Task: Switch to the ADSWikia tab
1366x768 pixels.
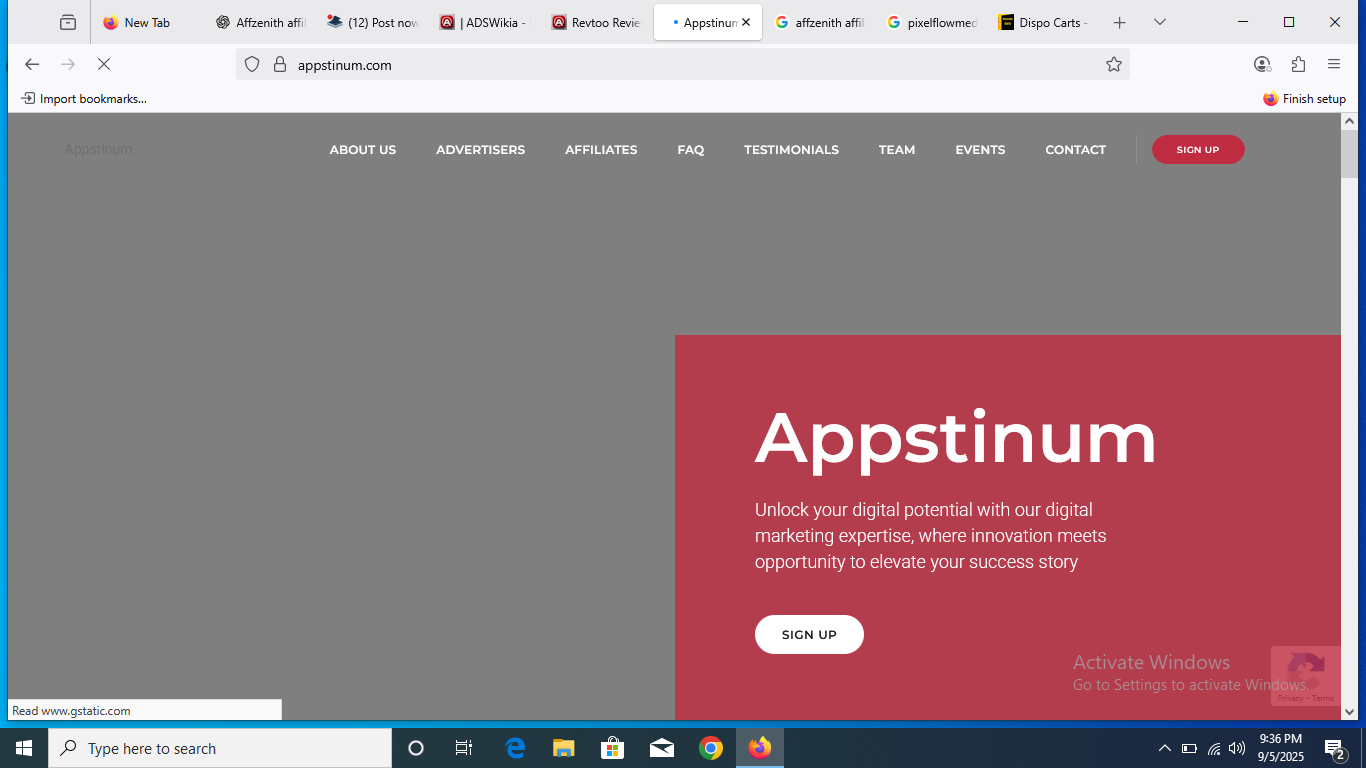Action: click(484, 22)
